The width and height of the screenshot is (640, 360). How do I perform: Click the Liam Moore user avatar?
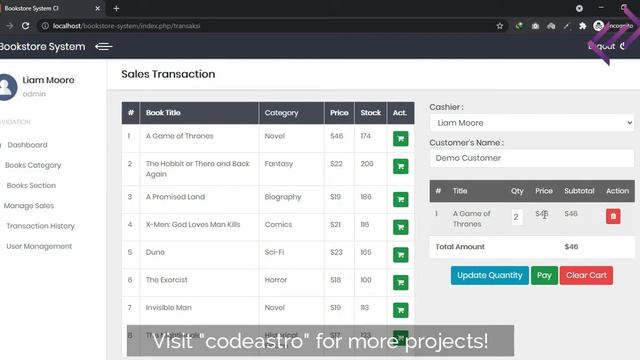[7, 87]
